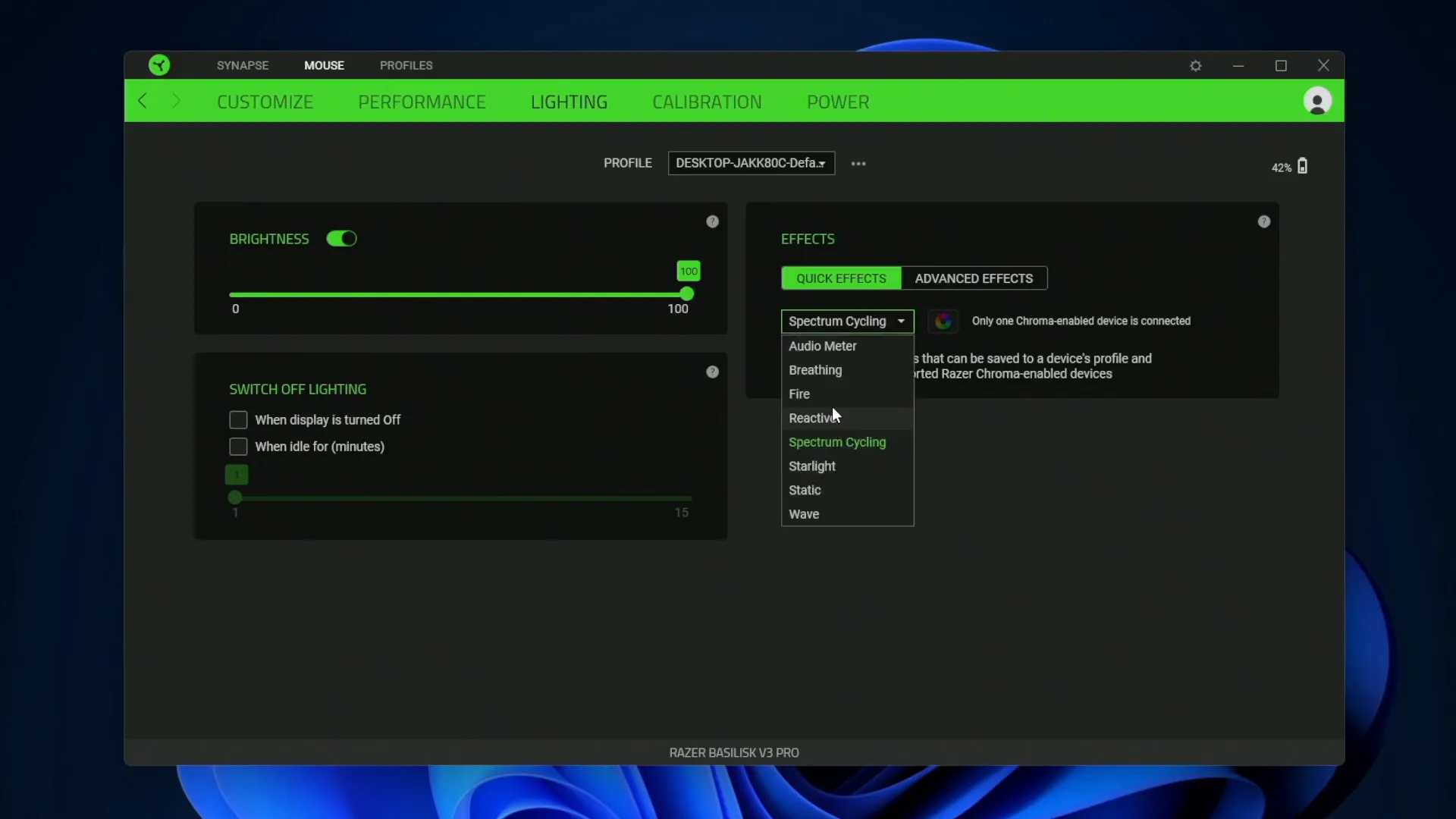Open profile options three-dot menu

858,164
